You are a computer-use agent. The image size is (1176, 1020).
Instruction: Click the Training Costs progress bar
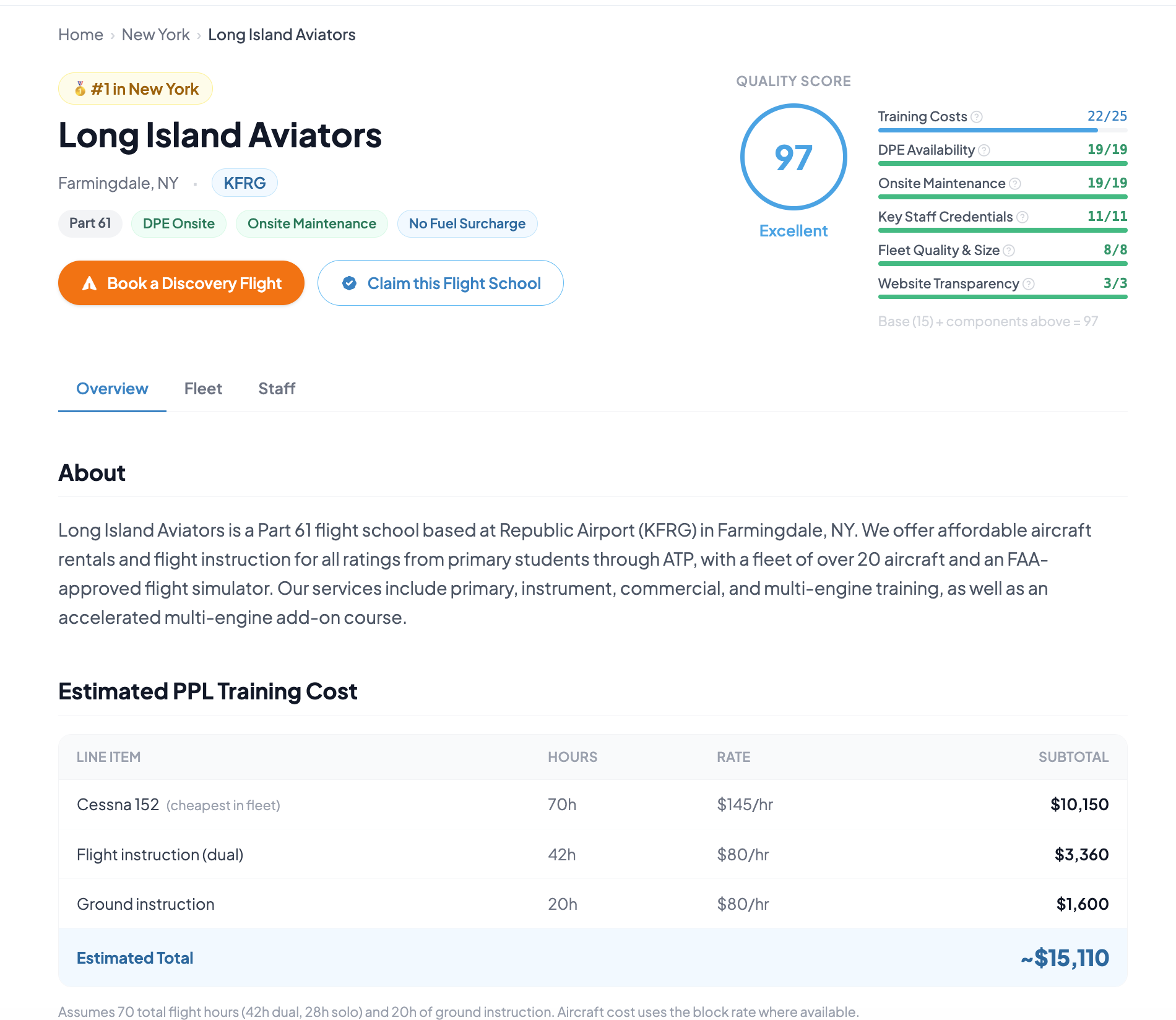pos(1003,131)
